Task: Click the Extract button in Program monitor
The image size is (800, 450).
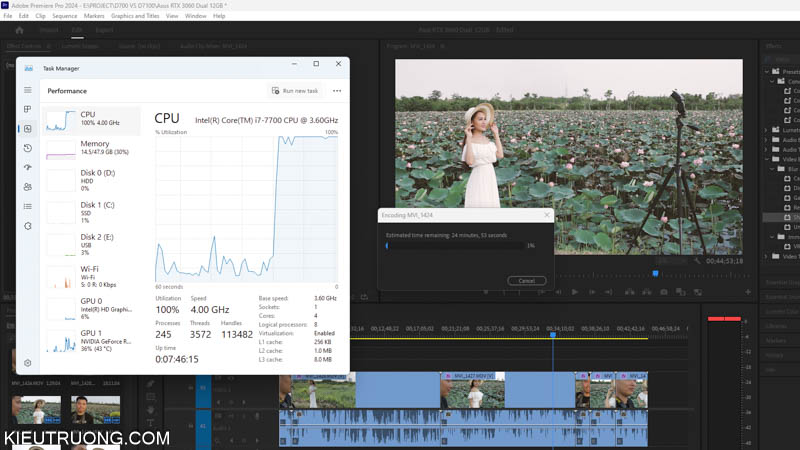Action: 647,292
